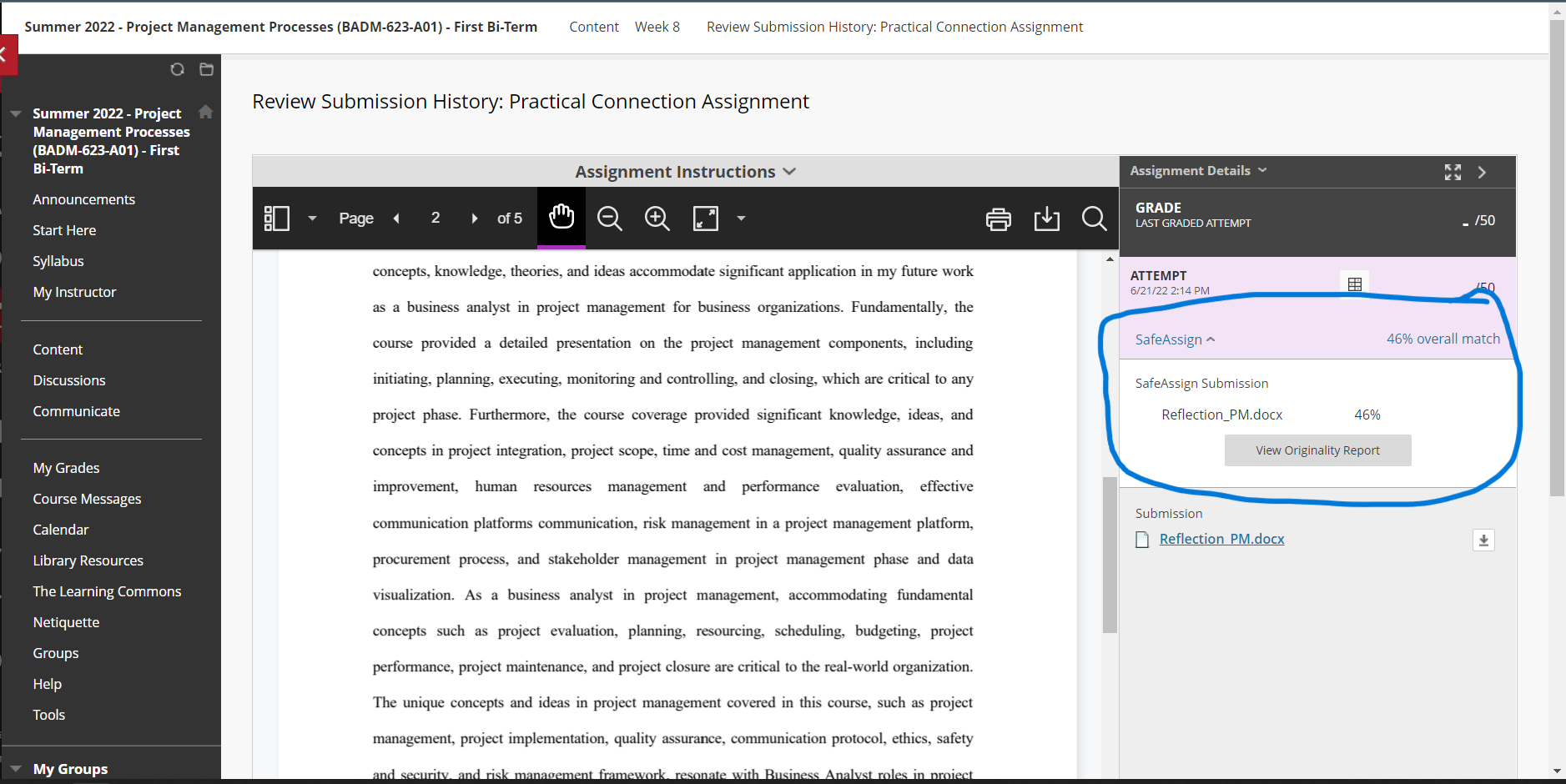This screenshot has width=1566, height=784.
Task: Download the document from viewer toolbar
Action: coord(1046,219)
